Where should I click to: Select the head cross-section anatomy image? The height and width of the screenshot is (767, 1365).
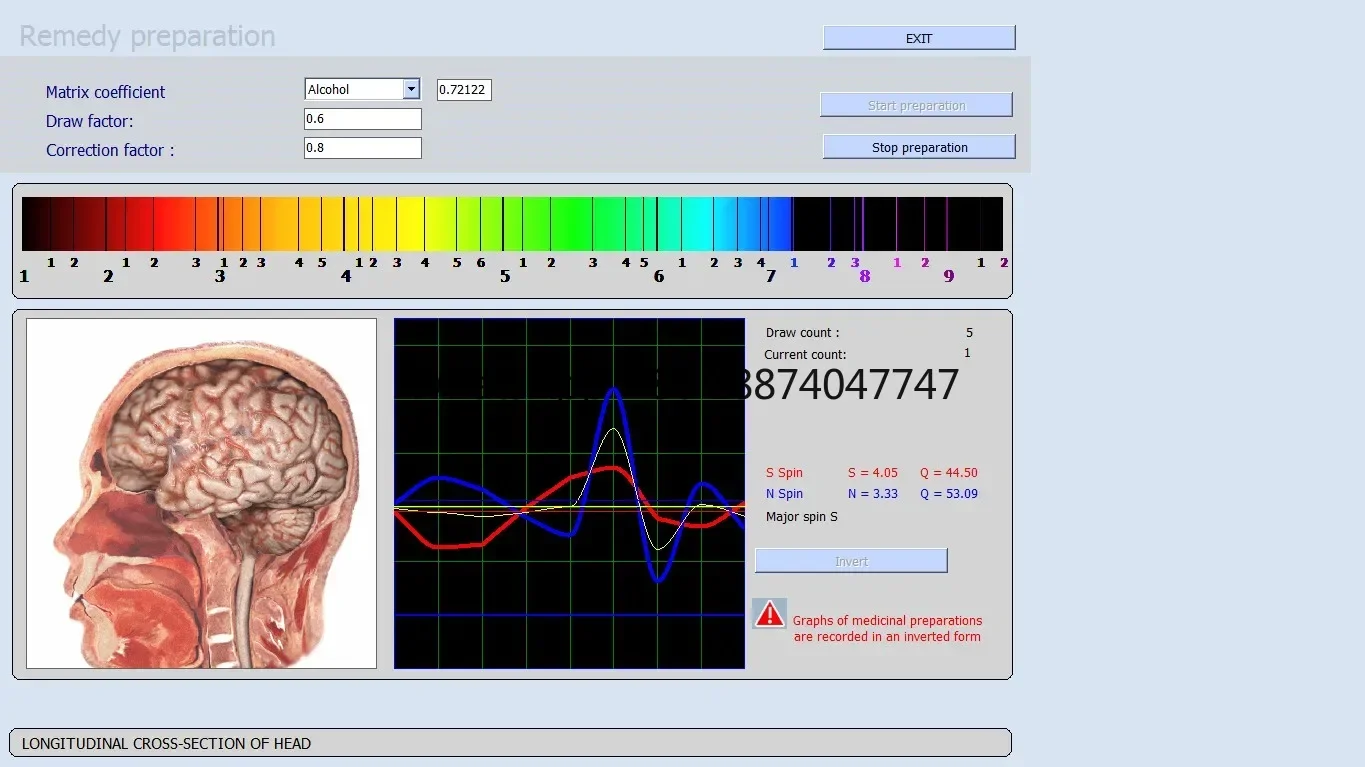[201, 493]
